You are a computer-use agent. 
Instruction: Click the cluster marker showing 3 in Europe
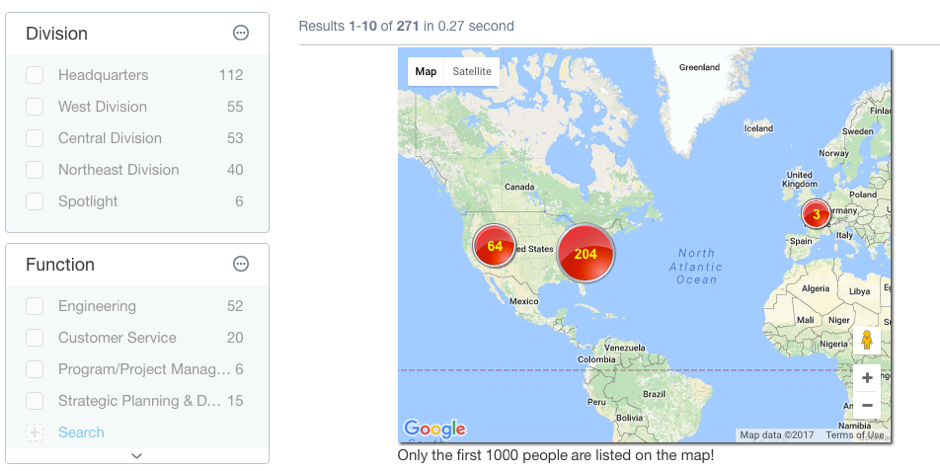click(816, 214)
